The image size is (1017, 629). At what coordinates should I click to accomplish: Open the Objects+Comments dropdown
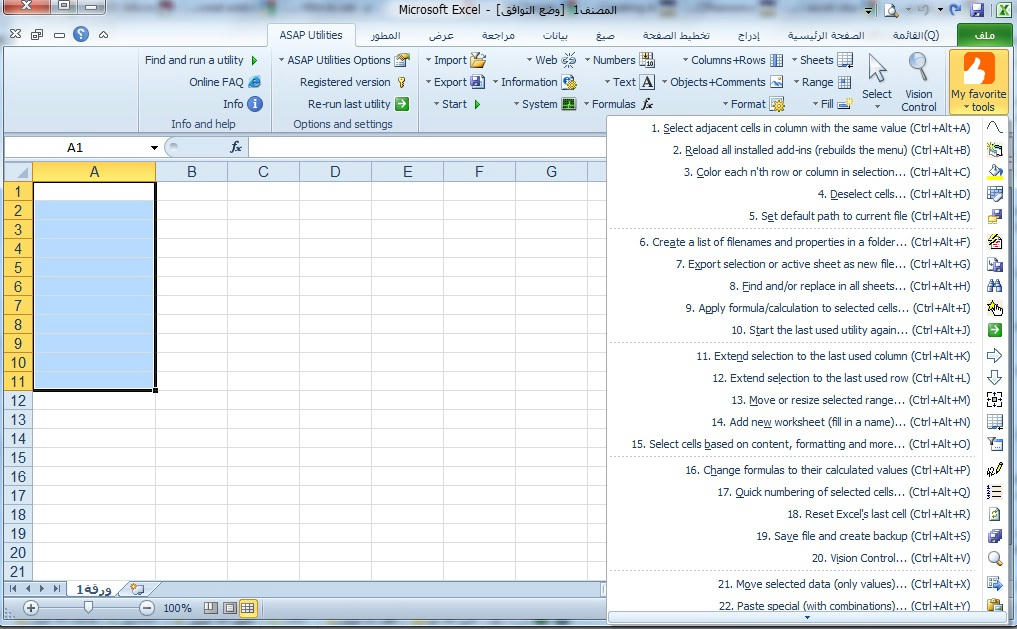point(722,82)
